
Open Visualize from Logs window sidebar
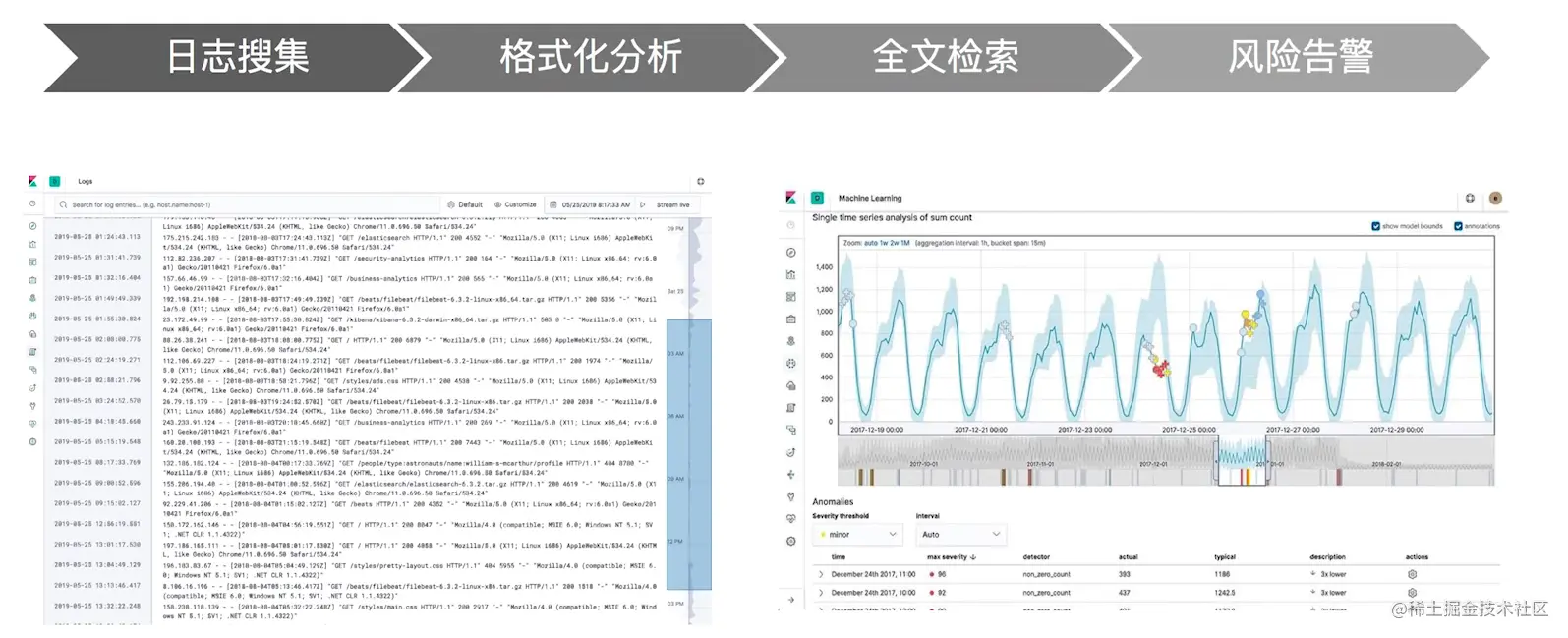pos(32,244)
